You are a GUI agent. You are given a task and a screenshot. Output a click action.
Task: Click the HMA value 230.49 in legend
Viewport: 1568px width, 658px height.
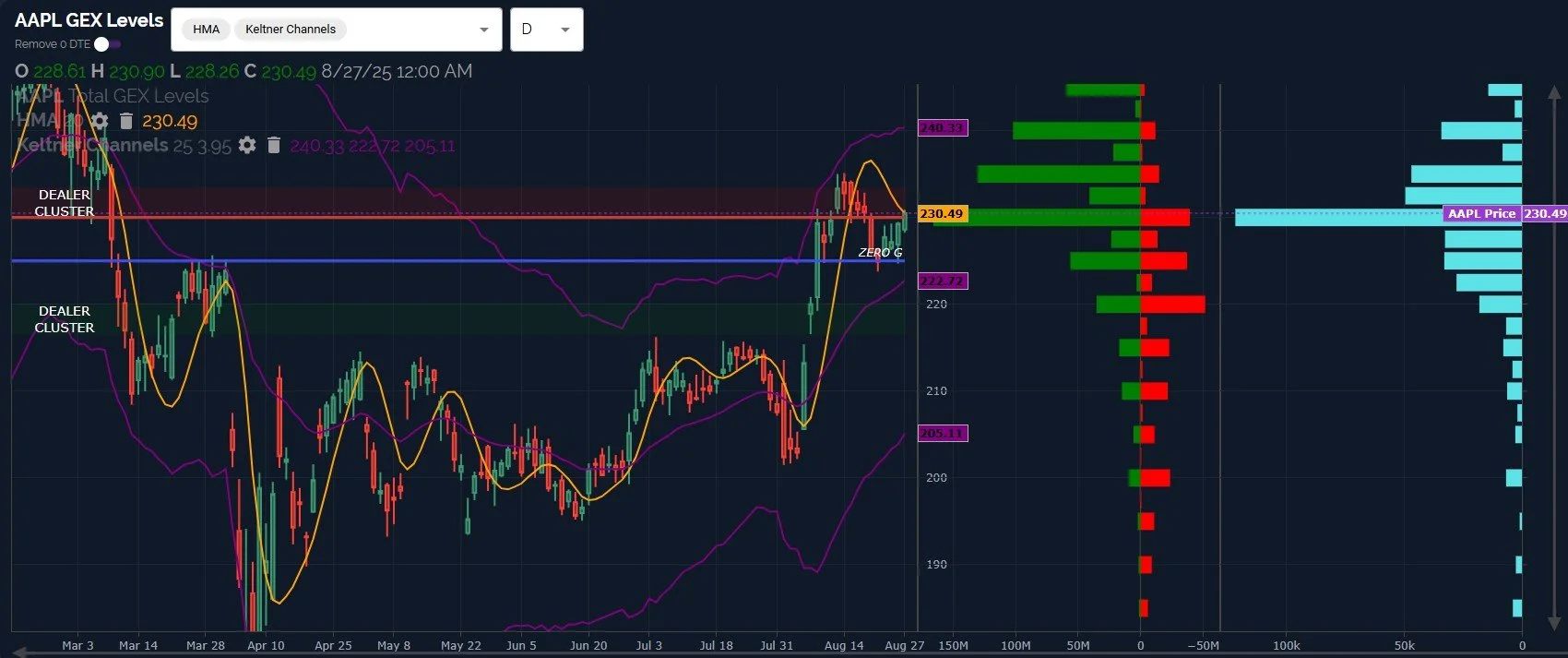[x=170, y=121]
